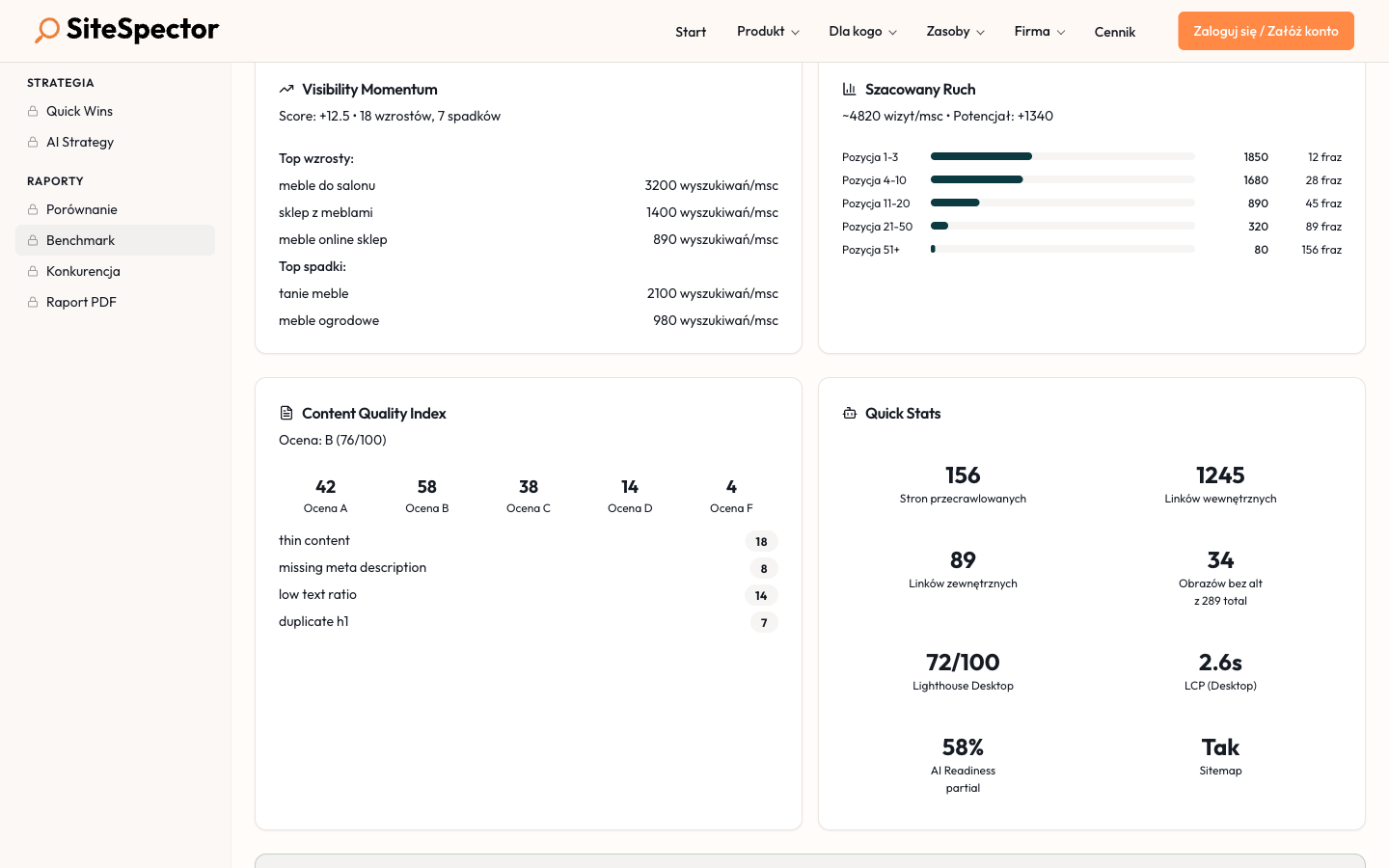
Task: Click the lock icon next to AI Strategy
Action: click(x=33, y=143)
